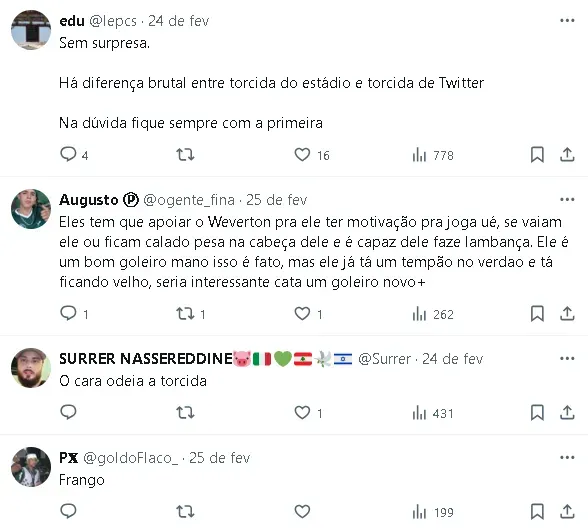This screenshot has height=530, width=588.
Task: Share edu's tweet
Action: click(x=567, y=154)
